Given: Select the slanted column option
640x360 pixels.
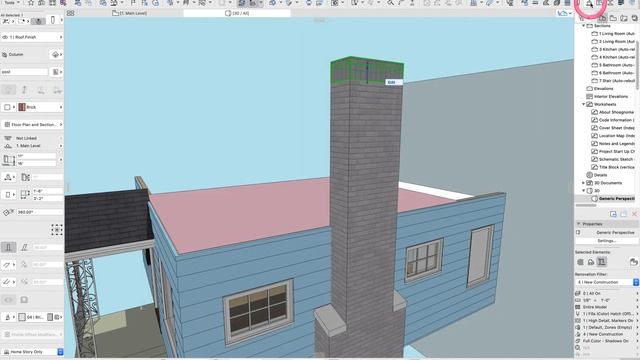Looking at the screenshot, I should (24, 247).
